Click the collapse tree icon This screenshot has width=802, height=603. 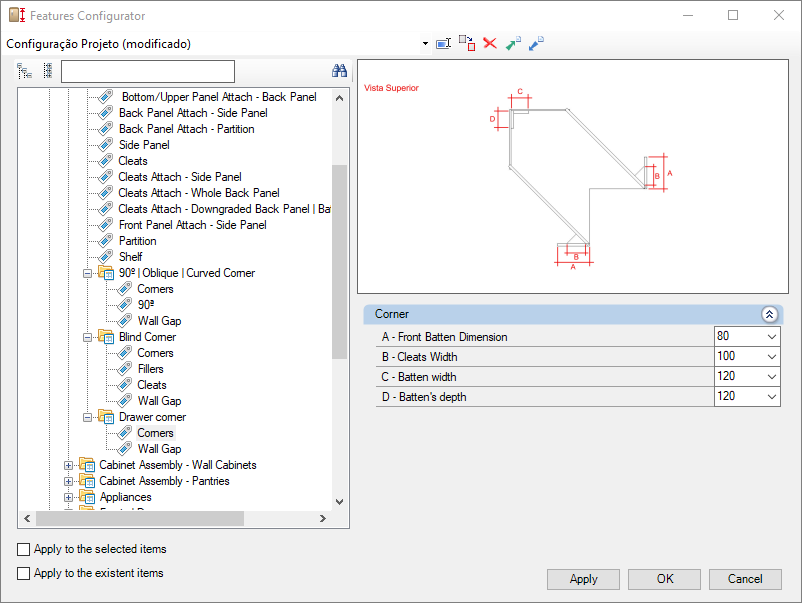47,71
